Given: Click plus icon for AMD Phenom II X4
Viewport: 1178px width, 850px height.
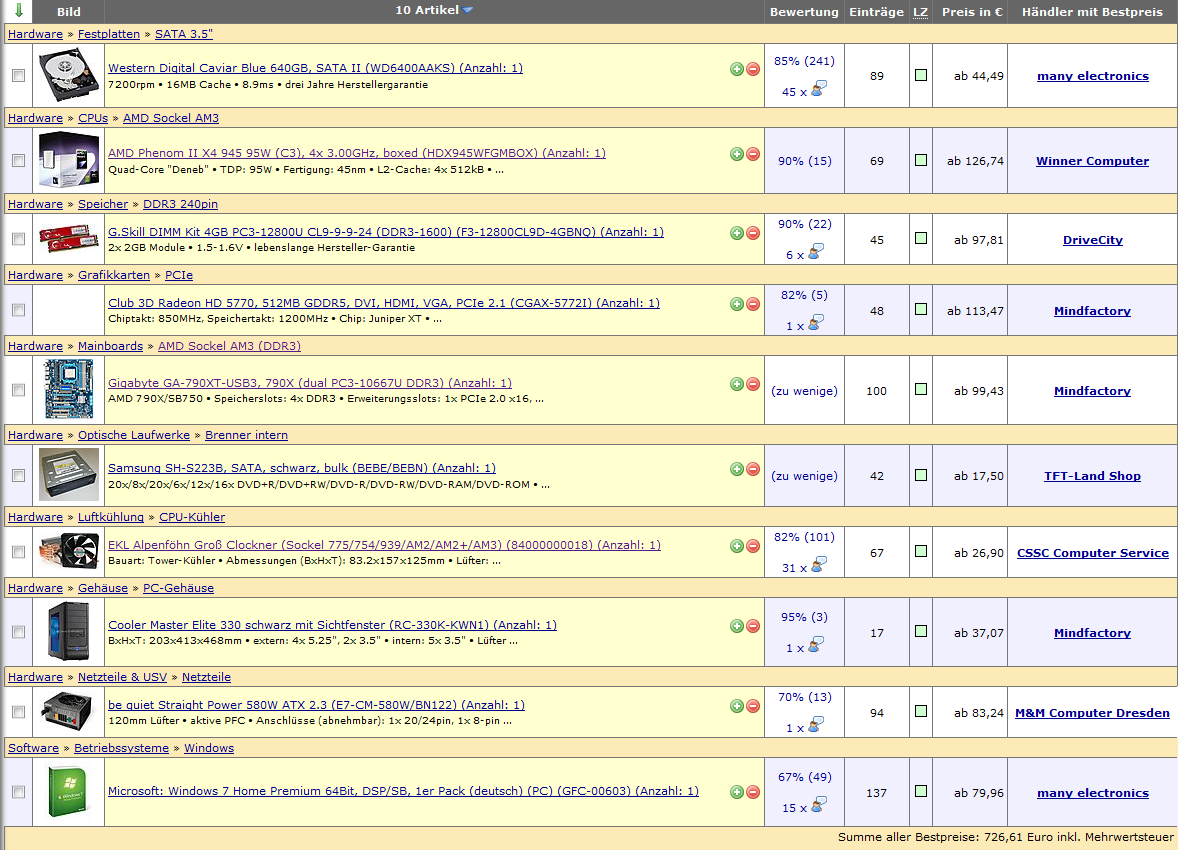Looking at the screenshot, I should pos(737,154).
